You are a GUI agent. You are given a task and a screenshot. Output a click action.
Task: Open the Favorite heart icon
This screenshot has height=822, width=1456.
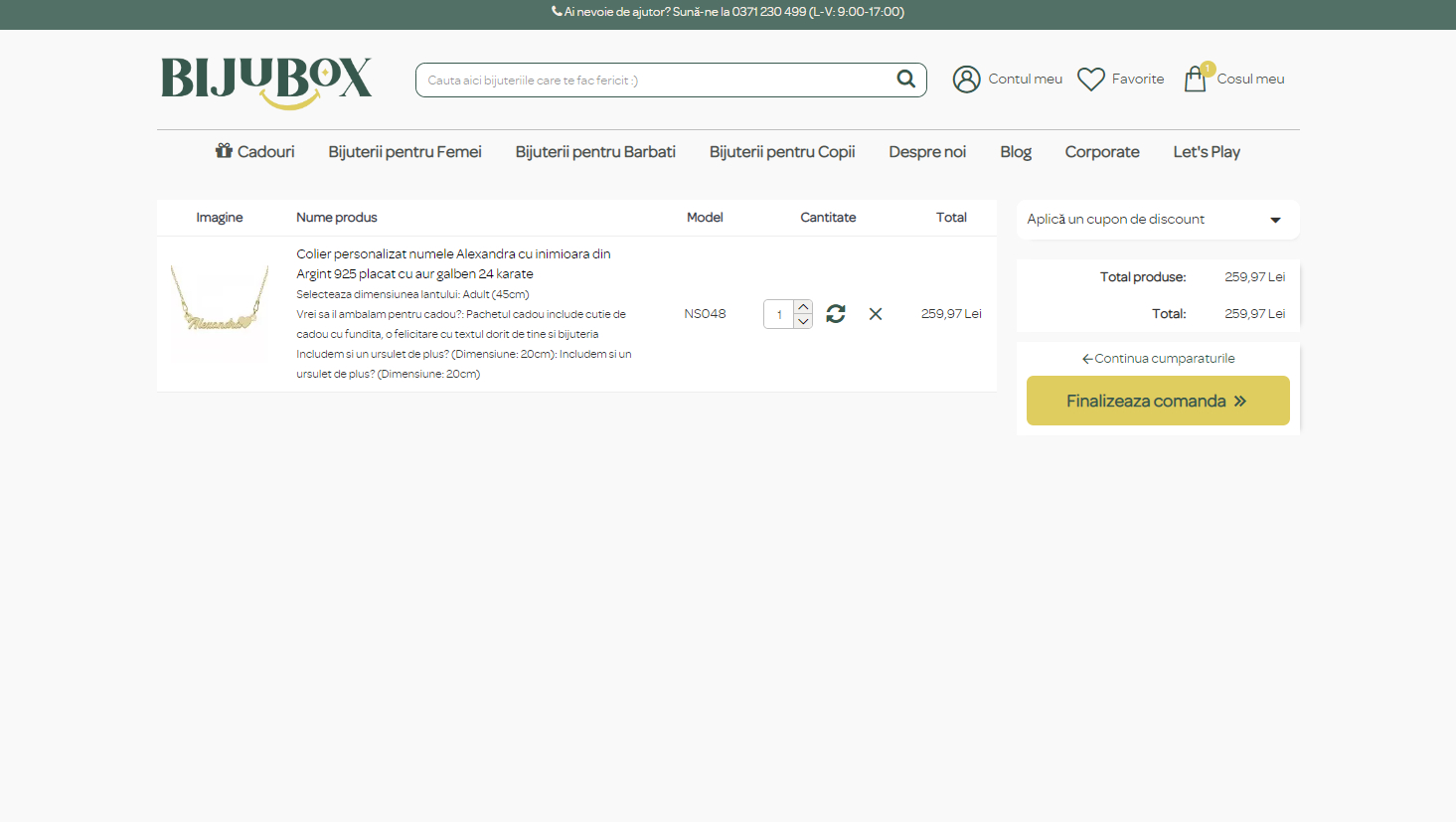pyautogui.click(x=1091, y=80)
